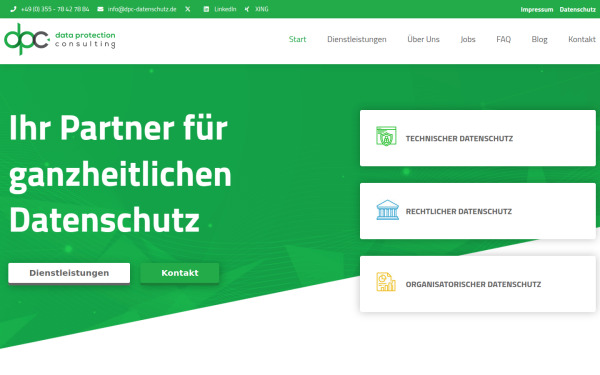
Task: Open the Blog navigation item
Action: point(540,39)
